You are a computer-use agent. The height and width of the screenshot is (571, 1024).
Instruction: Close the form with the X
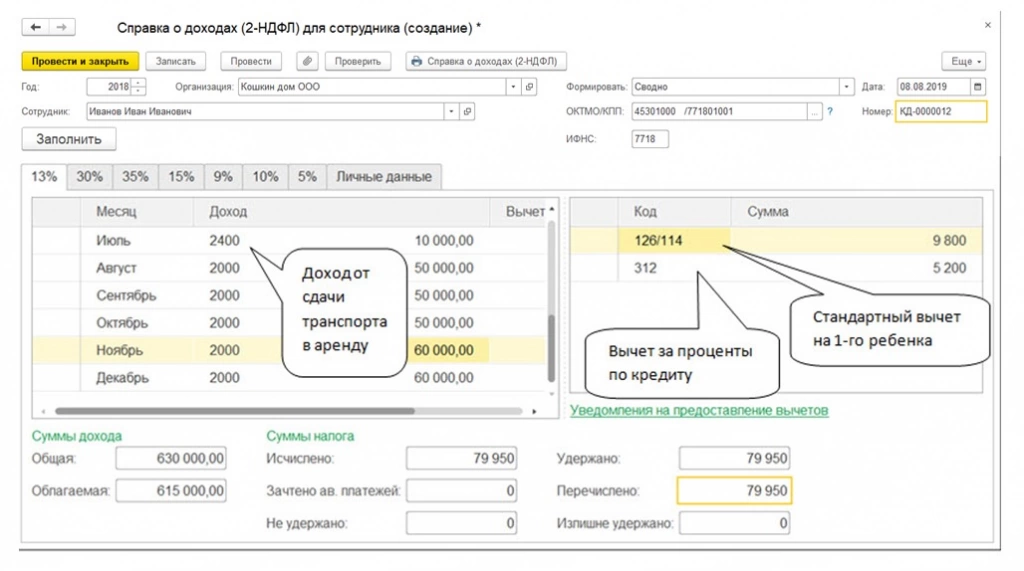pos(987,25)
